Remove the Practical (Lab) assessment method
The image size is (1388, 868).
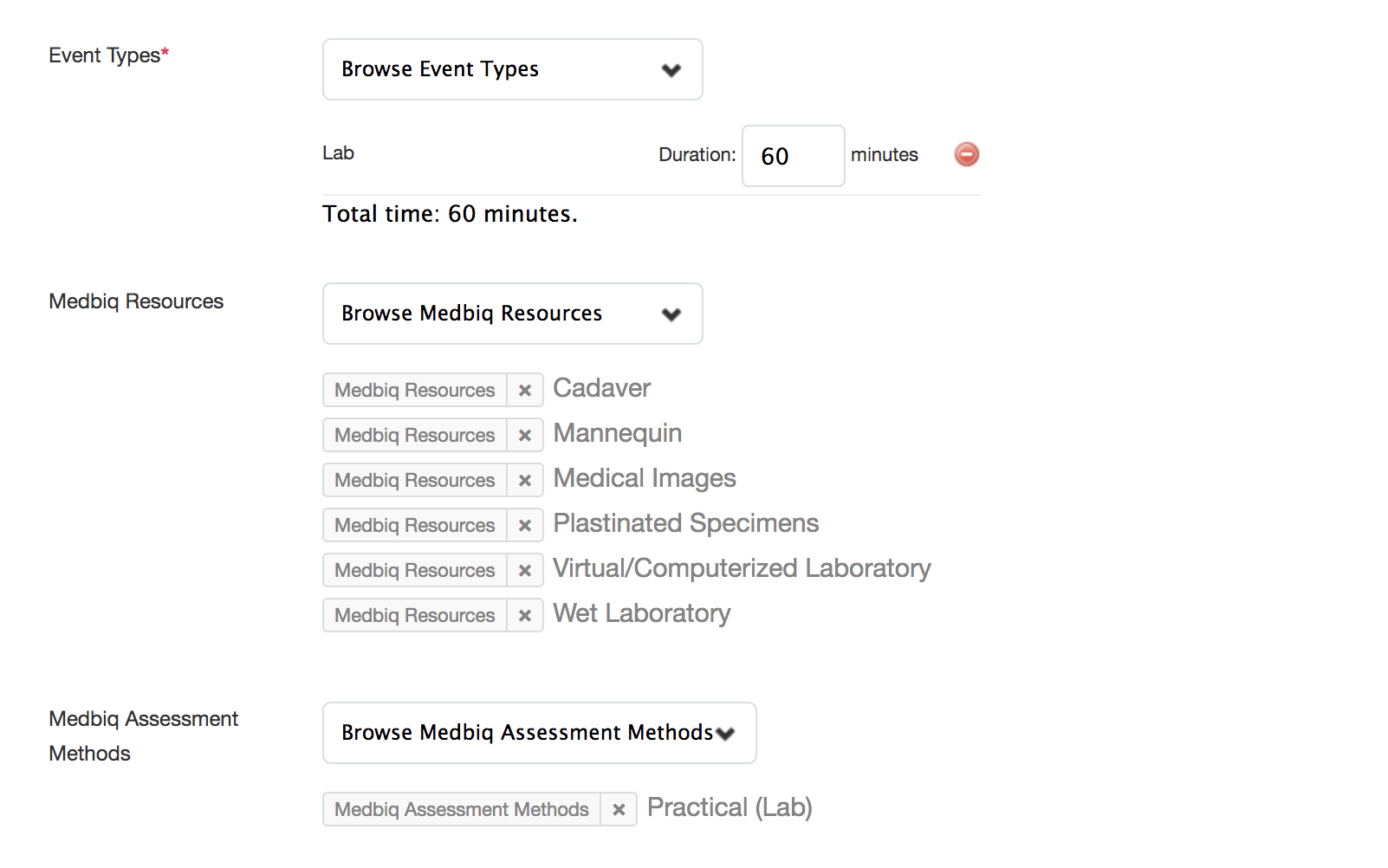click(x=619, y=809)
